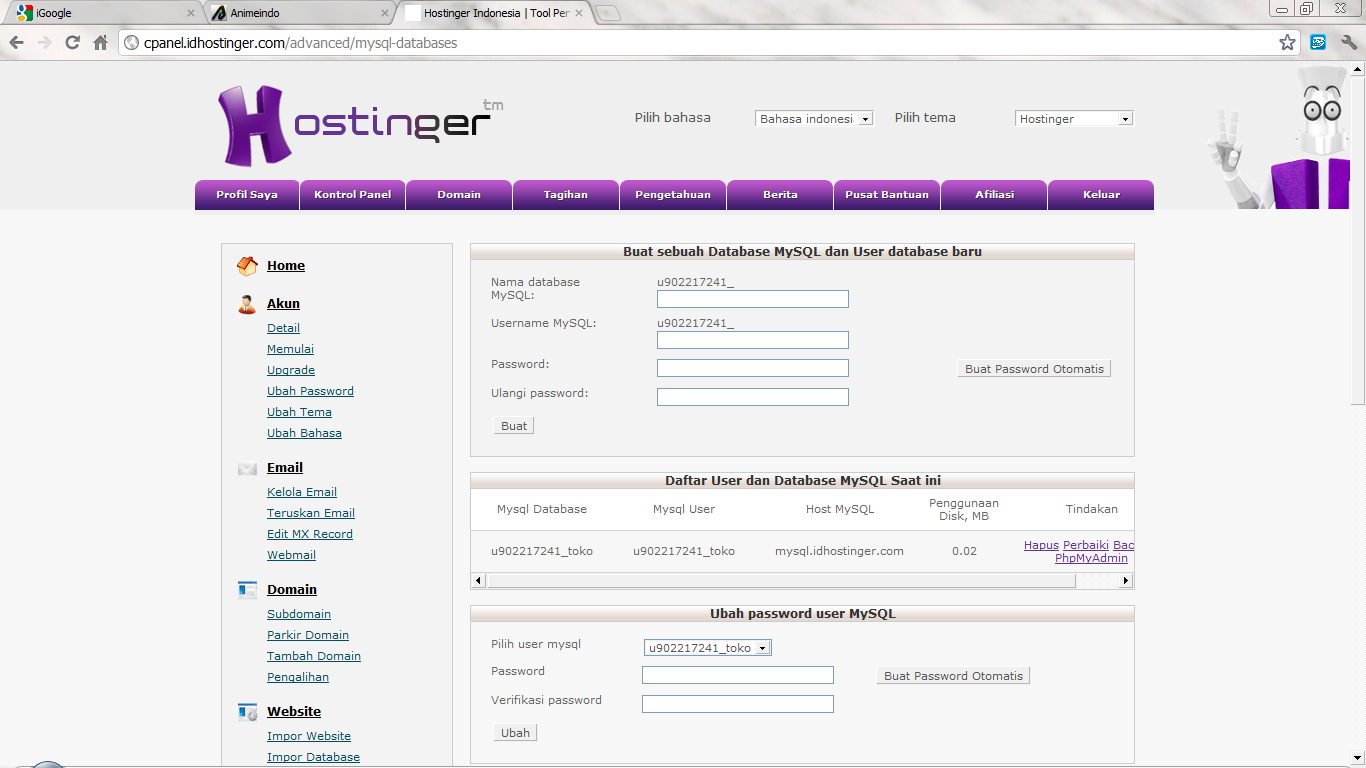
Task: Click the Home sidebar link
Action: (x=286, y=266)
